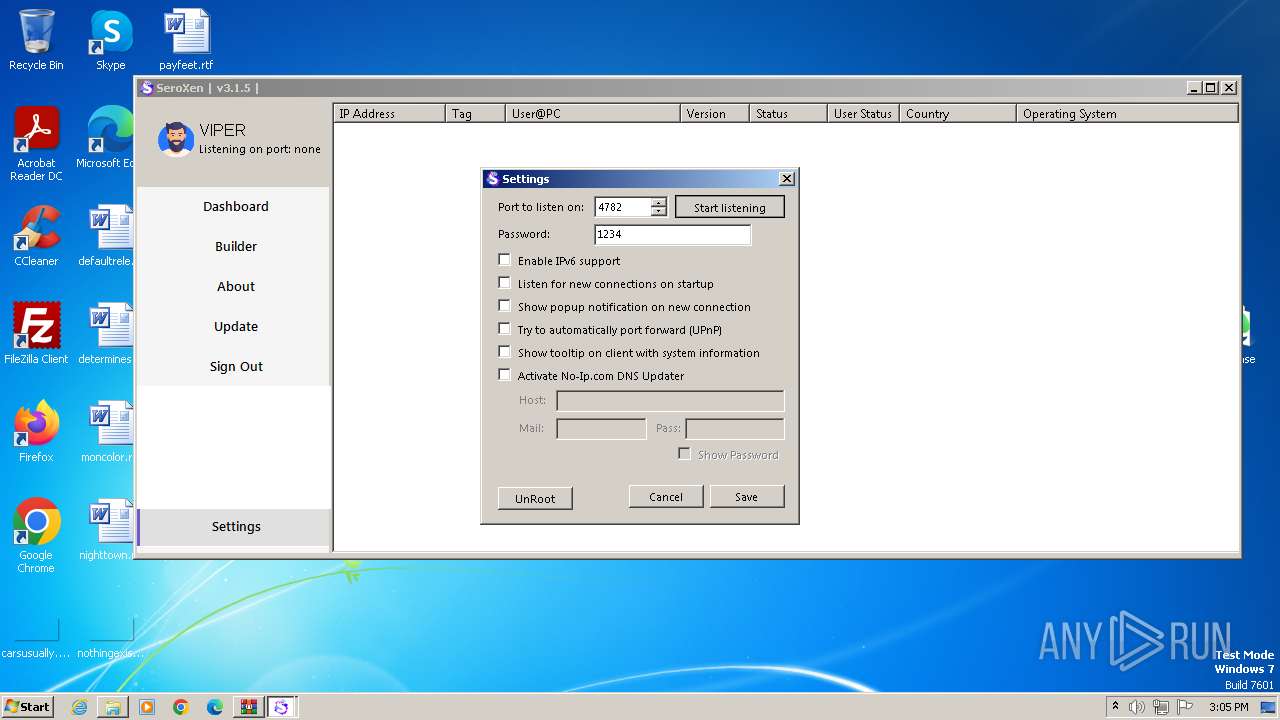Choose Sign Out in the sidebar
Screen dimensions: 1280x720
pos(235,366)
